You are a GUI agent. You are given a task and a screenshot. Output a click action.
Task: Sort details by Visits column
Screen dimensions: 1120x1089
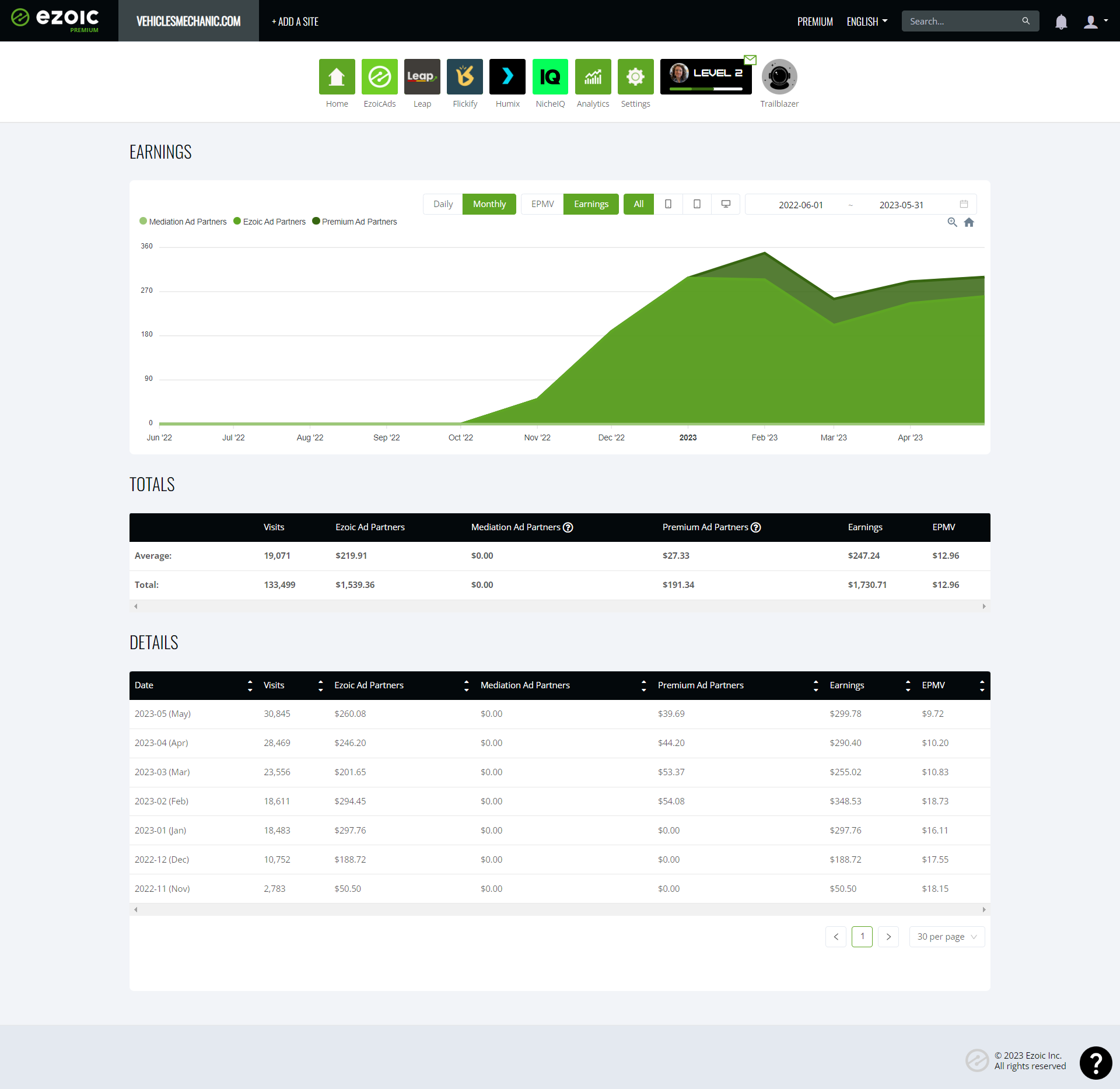click(x=320, y=685)
